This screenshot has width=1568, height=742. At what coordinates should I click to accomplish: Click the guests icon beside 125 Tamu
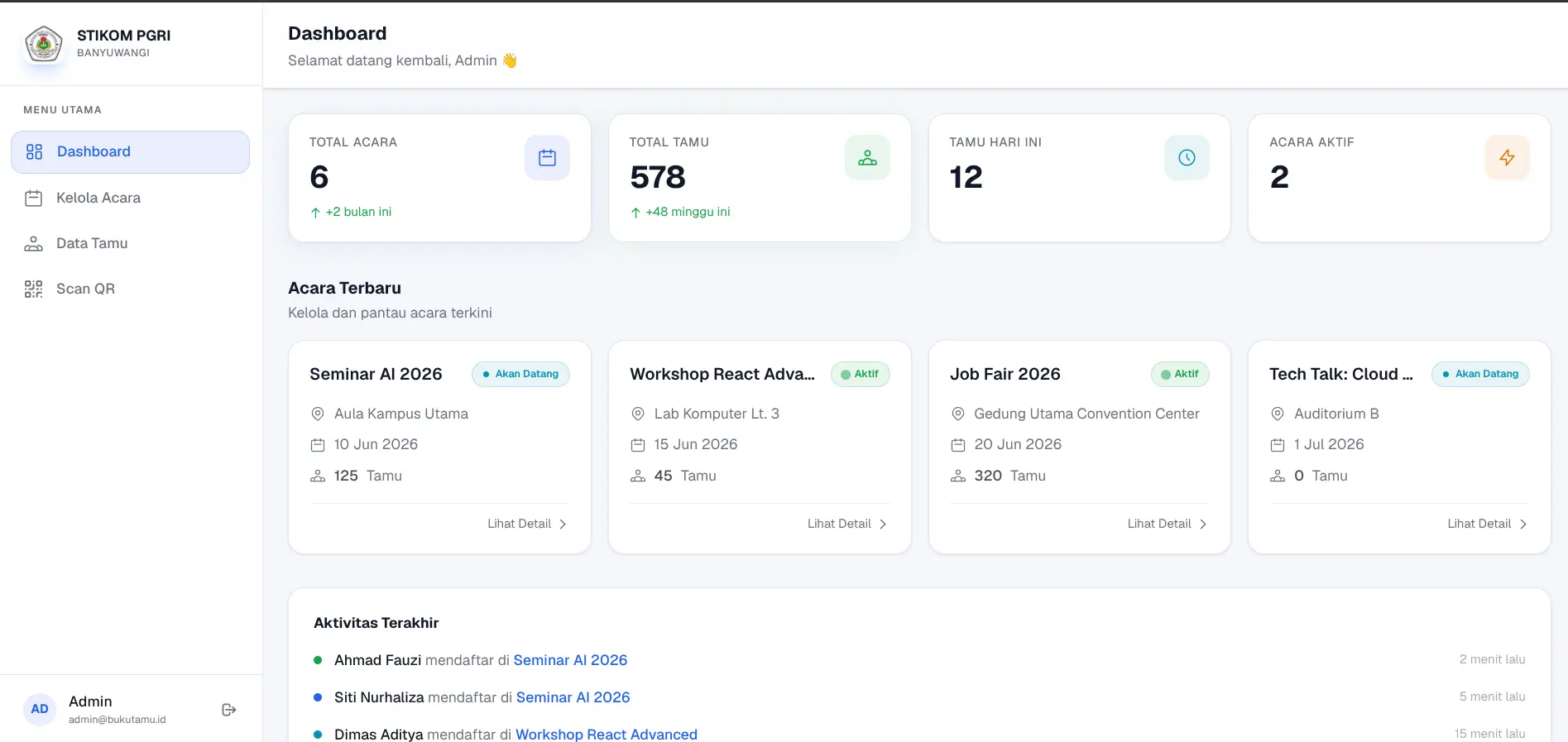(x=317, y=476)
